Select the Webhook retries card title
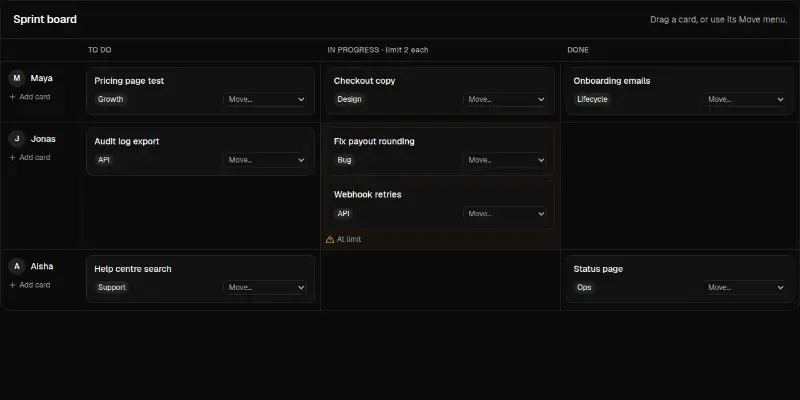The height and width of the screenshot is (400, 800). click(x=367, y=195)
